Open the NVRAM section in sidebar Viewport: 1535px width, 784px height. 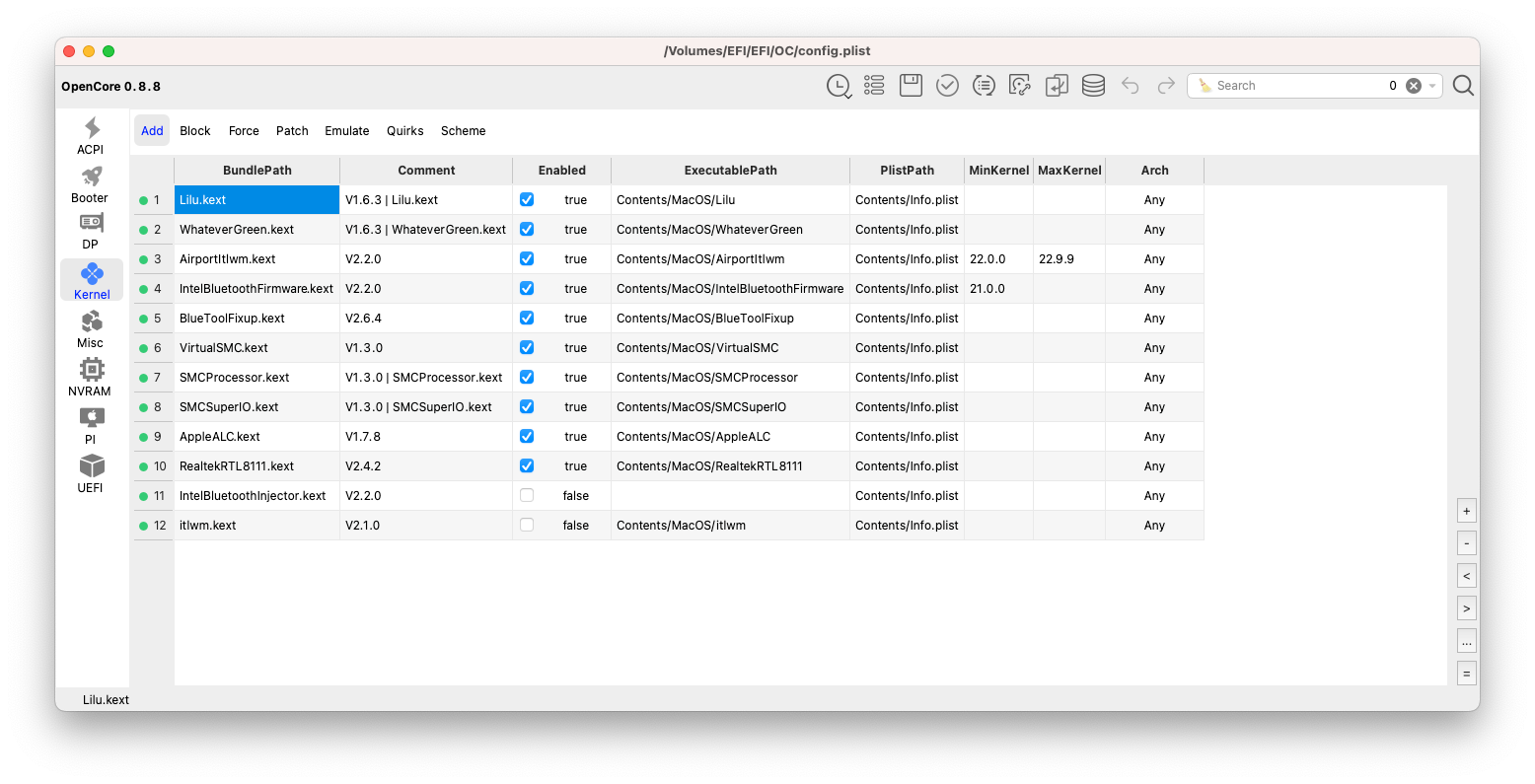91,377
